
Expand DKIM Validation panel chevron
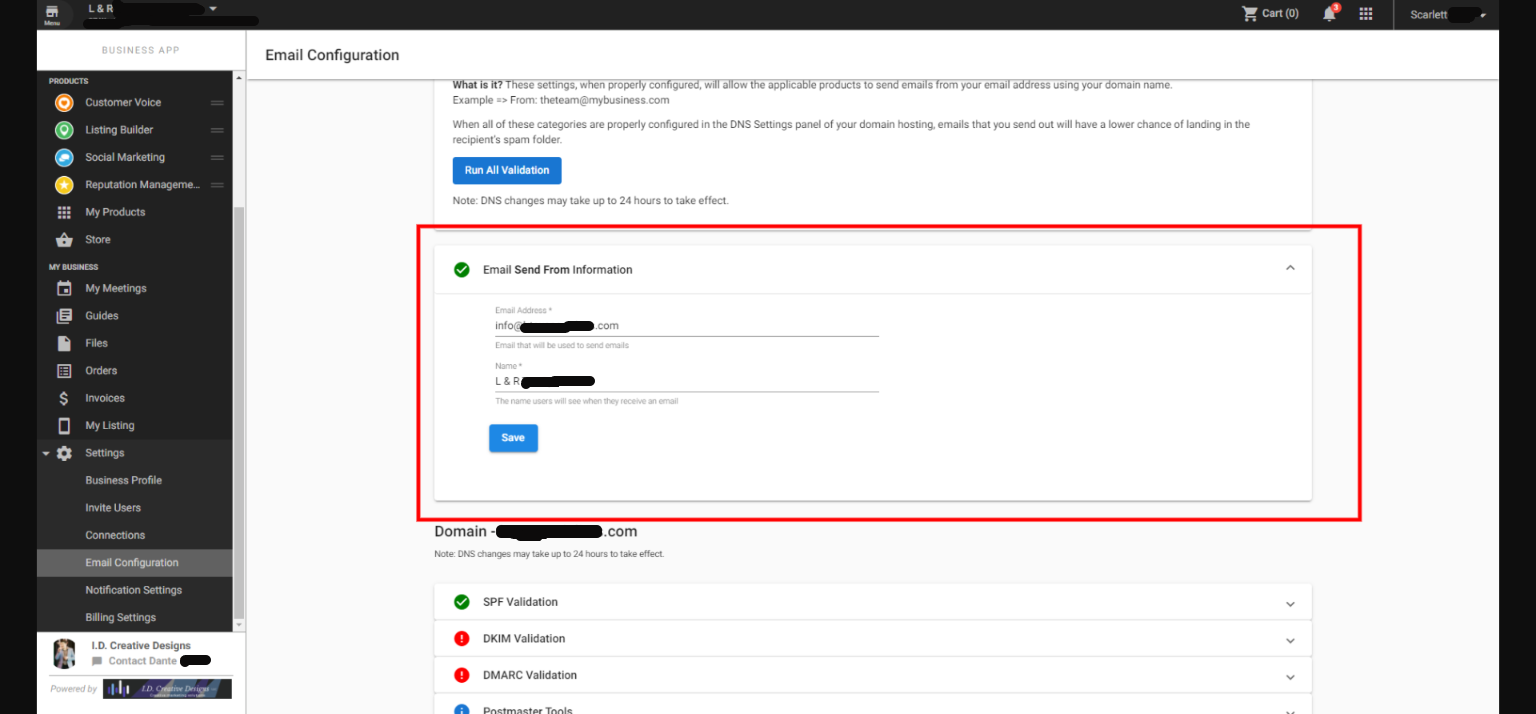[x=1290, y=640]
